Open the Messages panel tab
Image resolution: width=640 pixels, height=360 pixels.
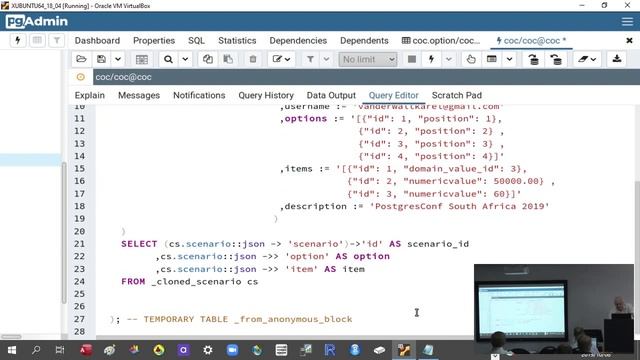[139, 95]
